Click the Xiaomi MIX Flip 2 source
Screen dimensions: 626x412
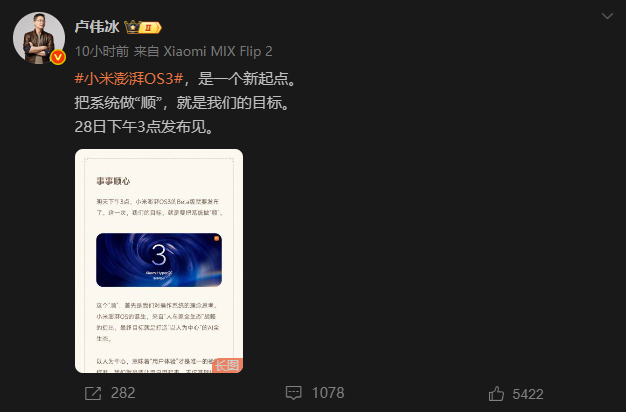point(218,51)
